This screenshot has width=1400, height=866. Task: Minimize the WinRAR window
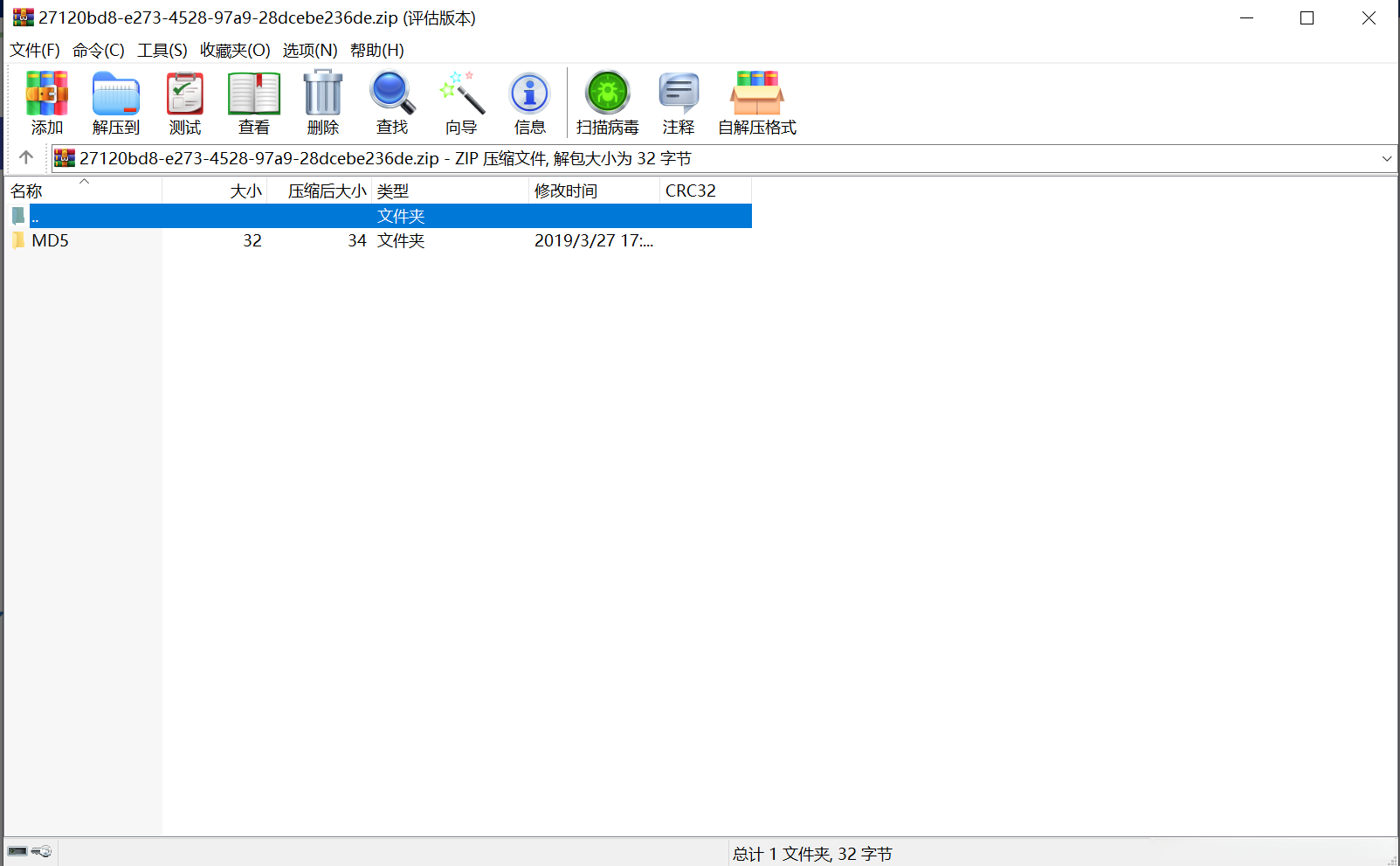pos(1246,17)
